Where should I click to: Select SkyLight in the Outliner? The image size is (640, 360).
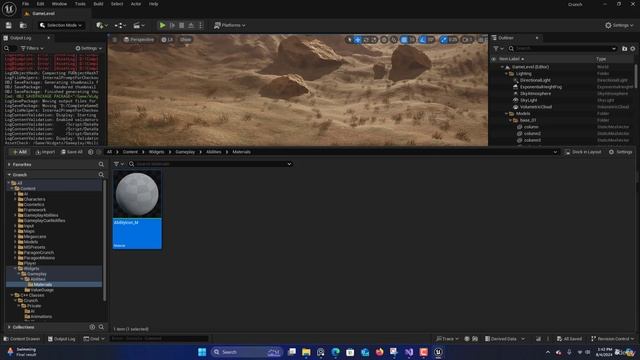[x=529, y=100]
